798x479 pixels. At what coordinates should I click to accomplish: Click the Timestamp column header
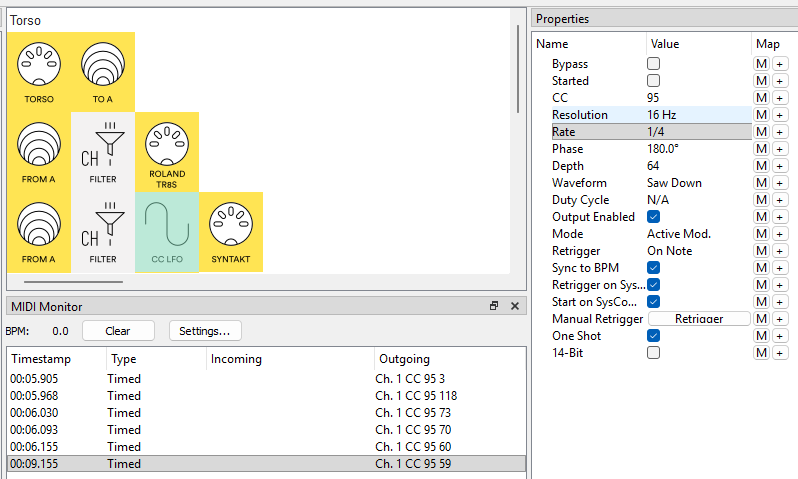tap(56, 359)
